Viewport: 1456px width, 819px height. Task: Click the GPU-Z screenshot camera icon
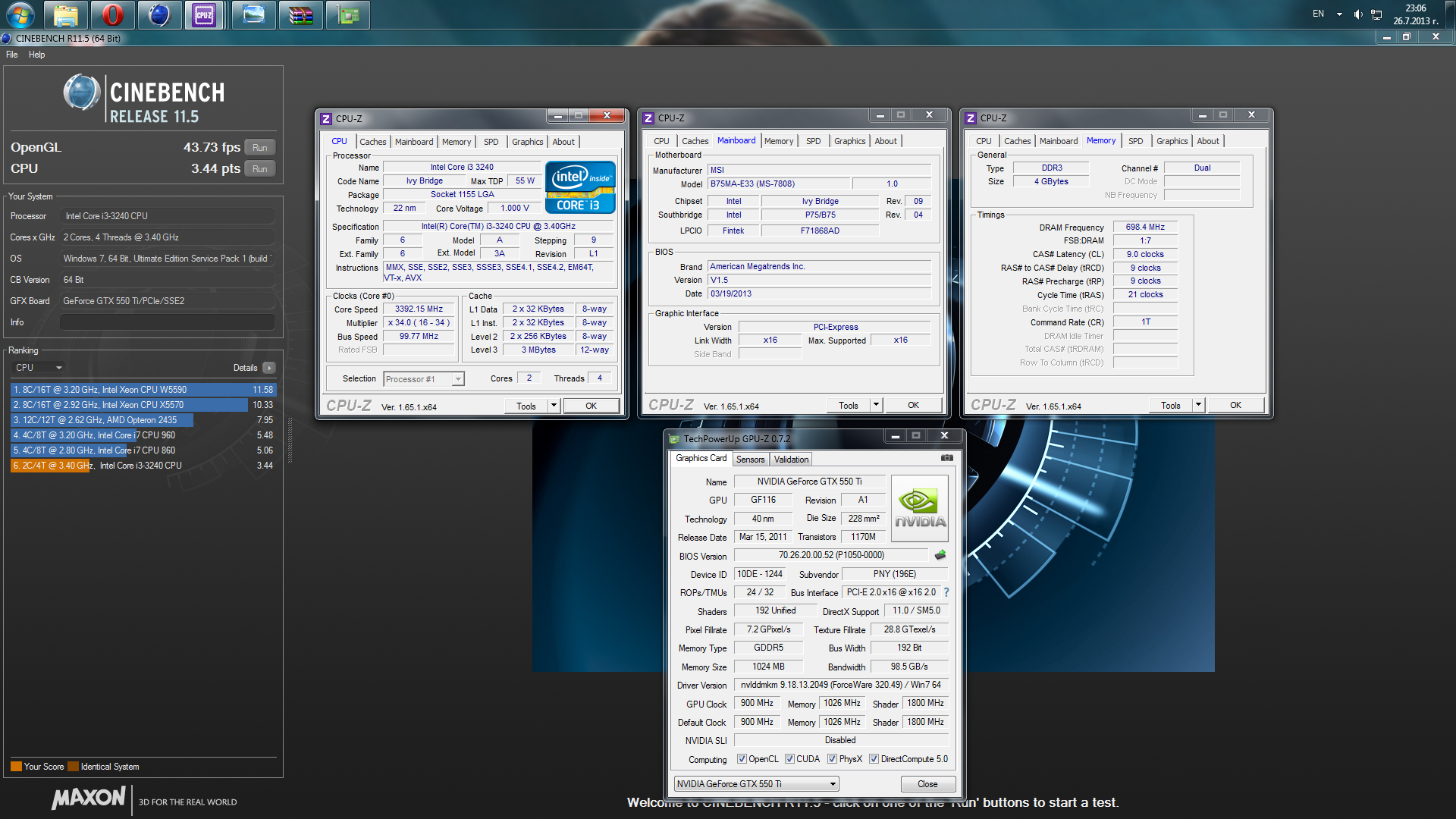coord(946,458)
